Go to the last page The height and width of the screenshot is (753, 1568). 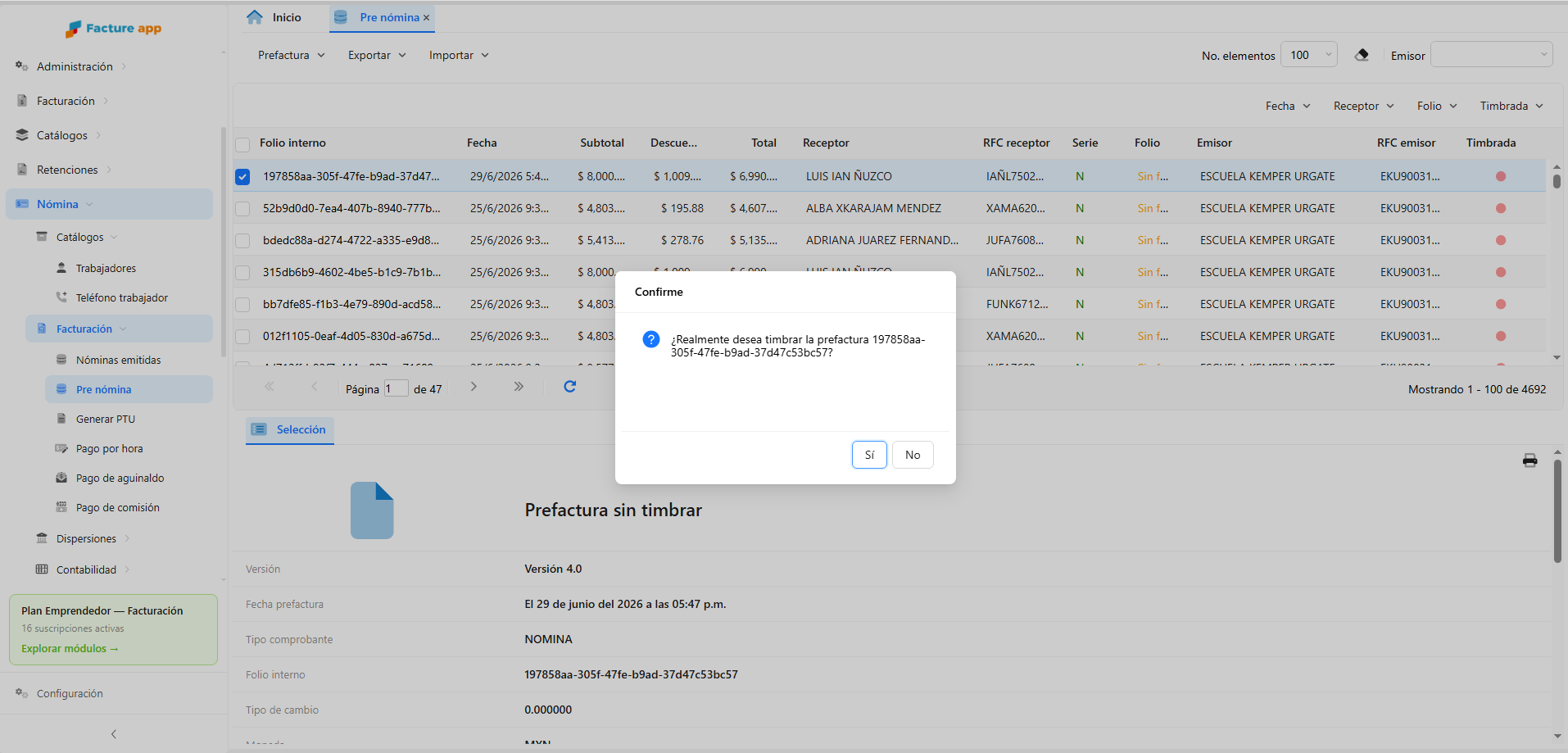(519, 387)
